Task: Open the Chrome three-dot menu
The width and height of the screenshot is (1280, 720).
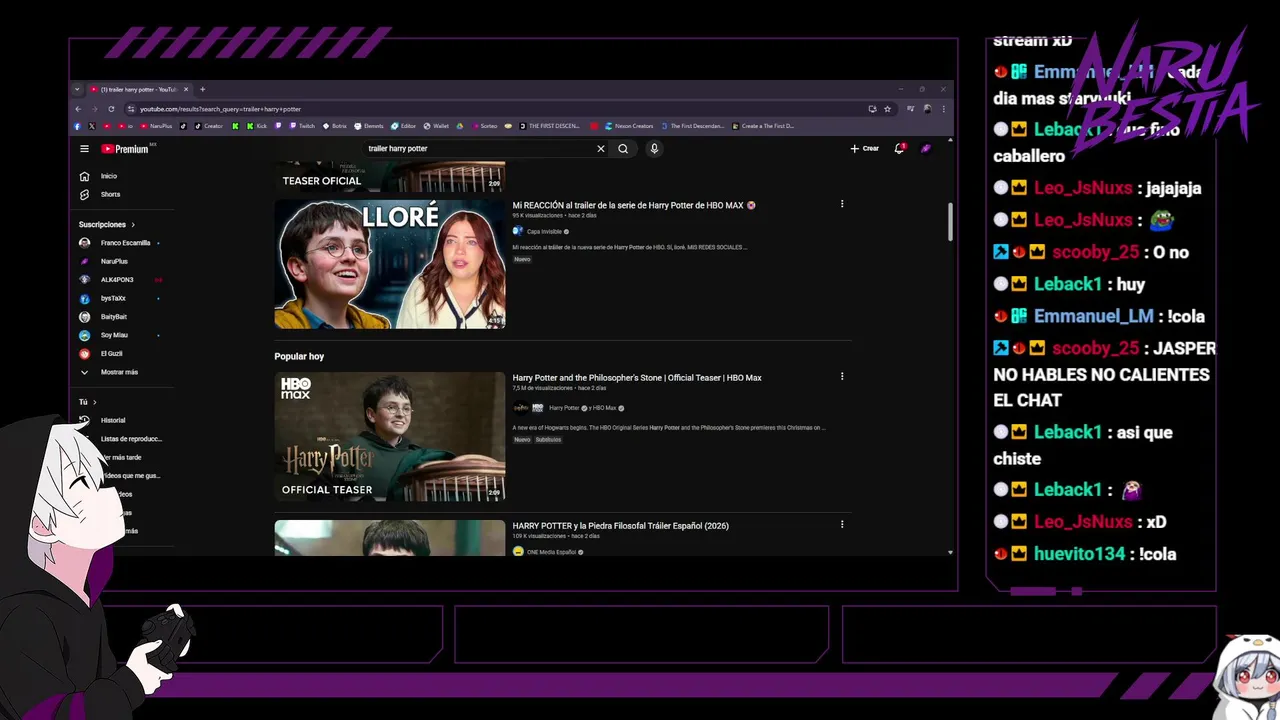Action: pos(943,109)
